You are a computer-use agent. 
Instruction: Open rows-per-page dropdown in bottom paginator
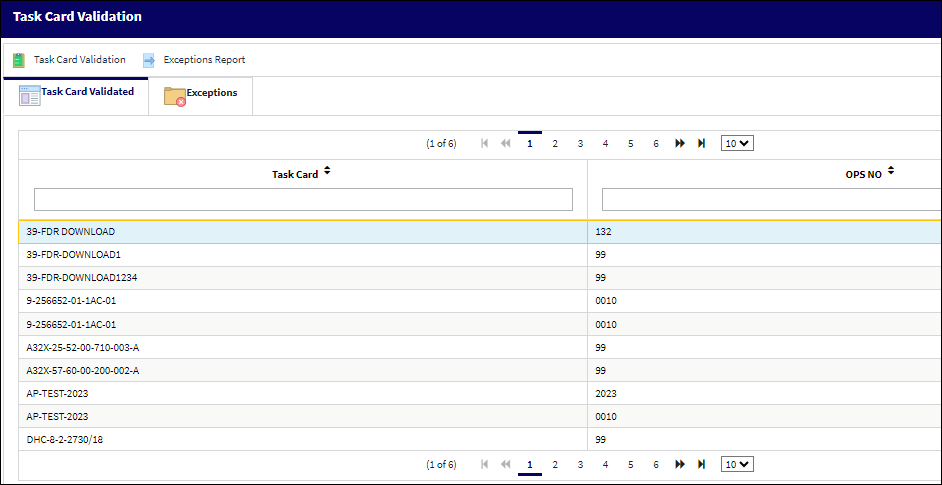tap(737, 464)
